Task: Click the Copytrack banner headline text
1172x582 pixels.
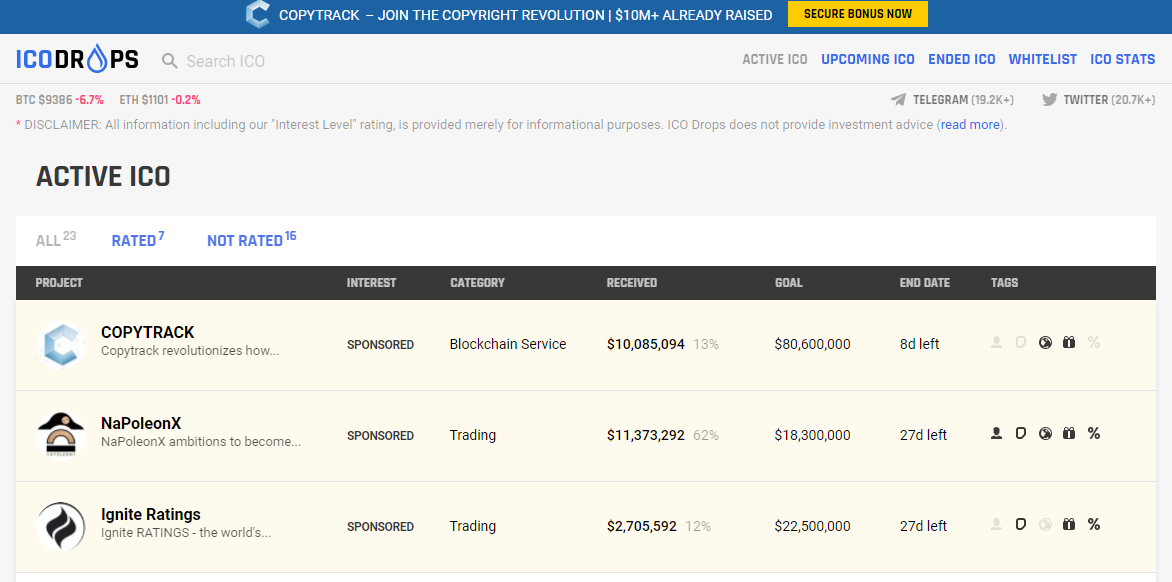Action: click(x=525, y=15)
